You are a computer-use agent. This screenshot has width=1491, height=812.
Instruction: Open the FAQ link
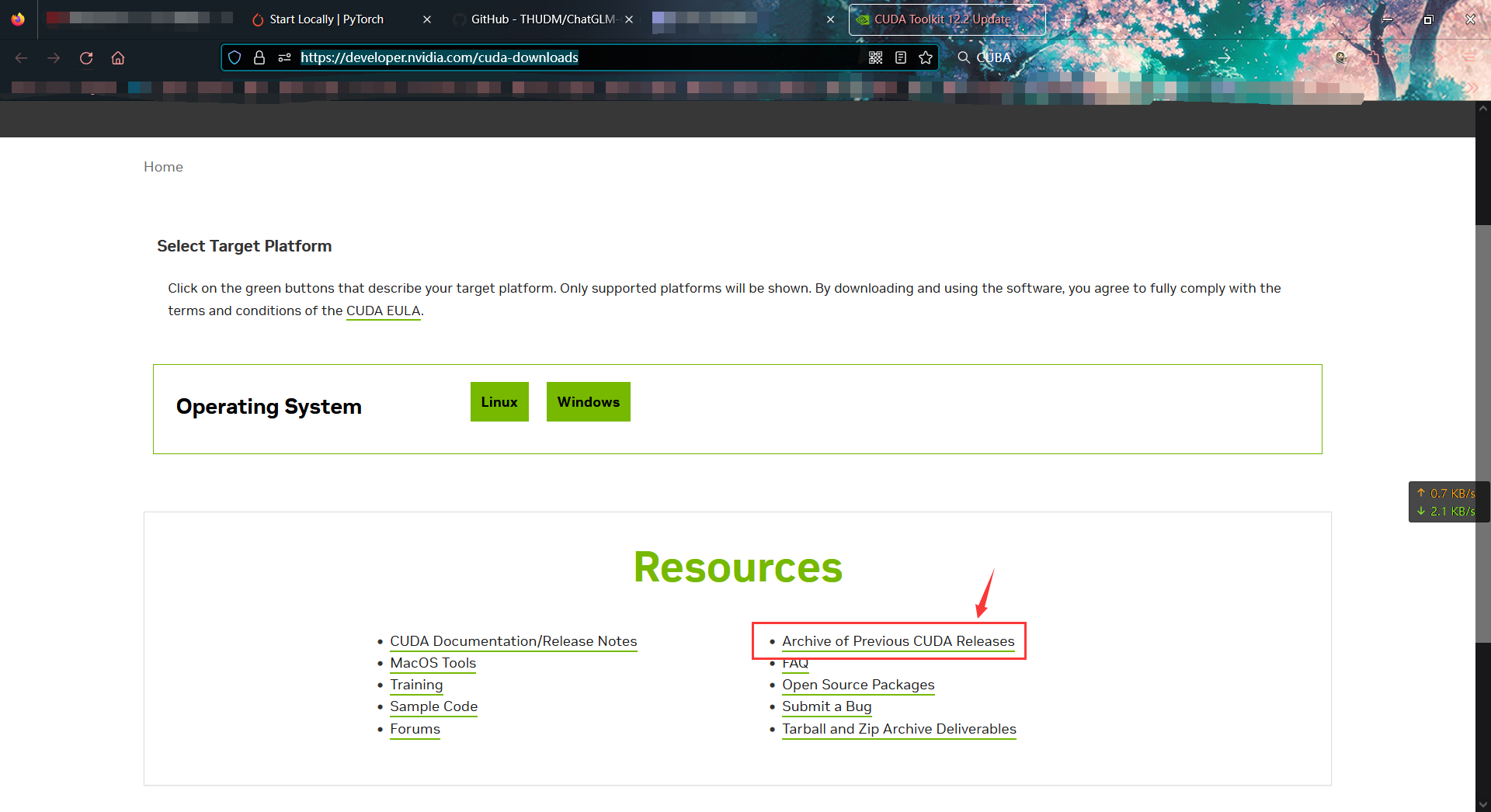point(795,665)
